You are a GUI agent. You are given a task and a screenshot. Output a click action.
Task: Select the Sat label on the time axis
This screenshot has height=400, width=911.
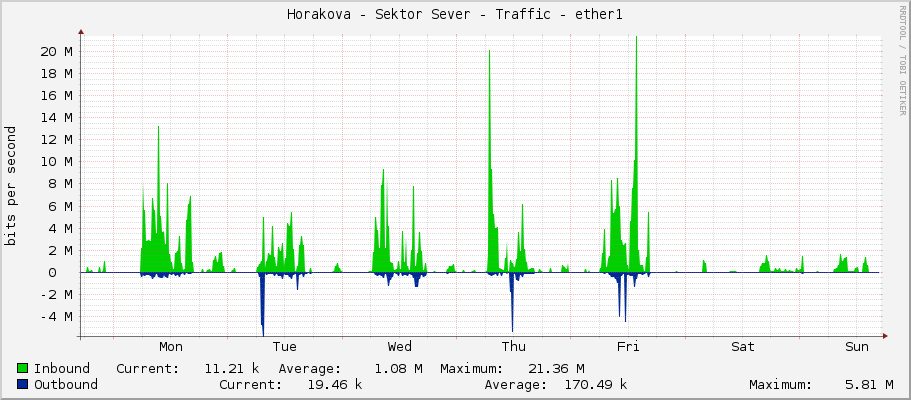[x=742, y=347]
